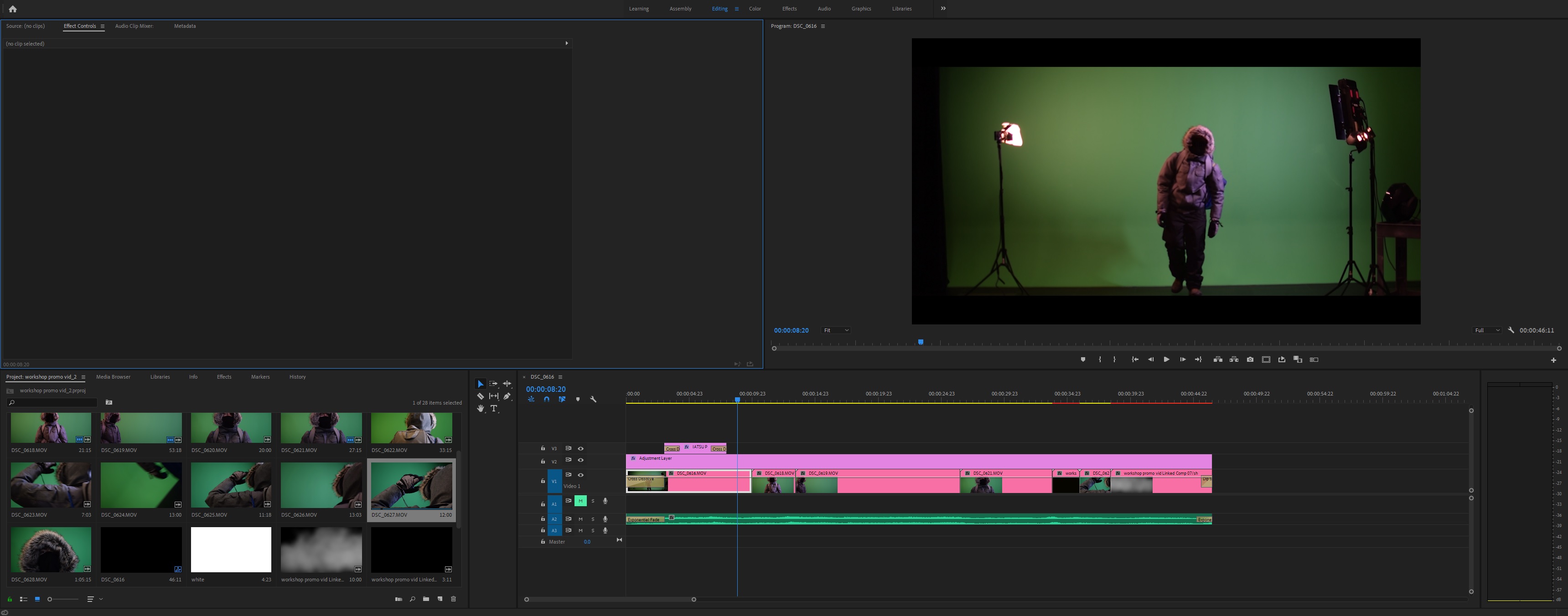
Task: Click the wrench settings icon in the timeline
Action: point(594,400)
